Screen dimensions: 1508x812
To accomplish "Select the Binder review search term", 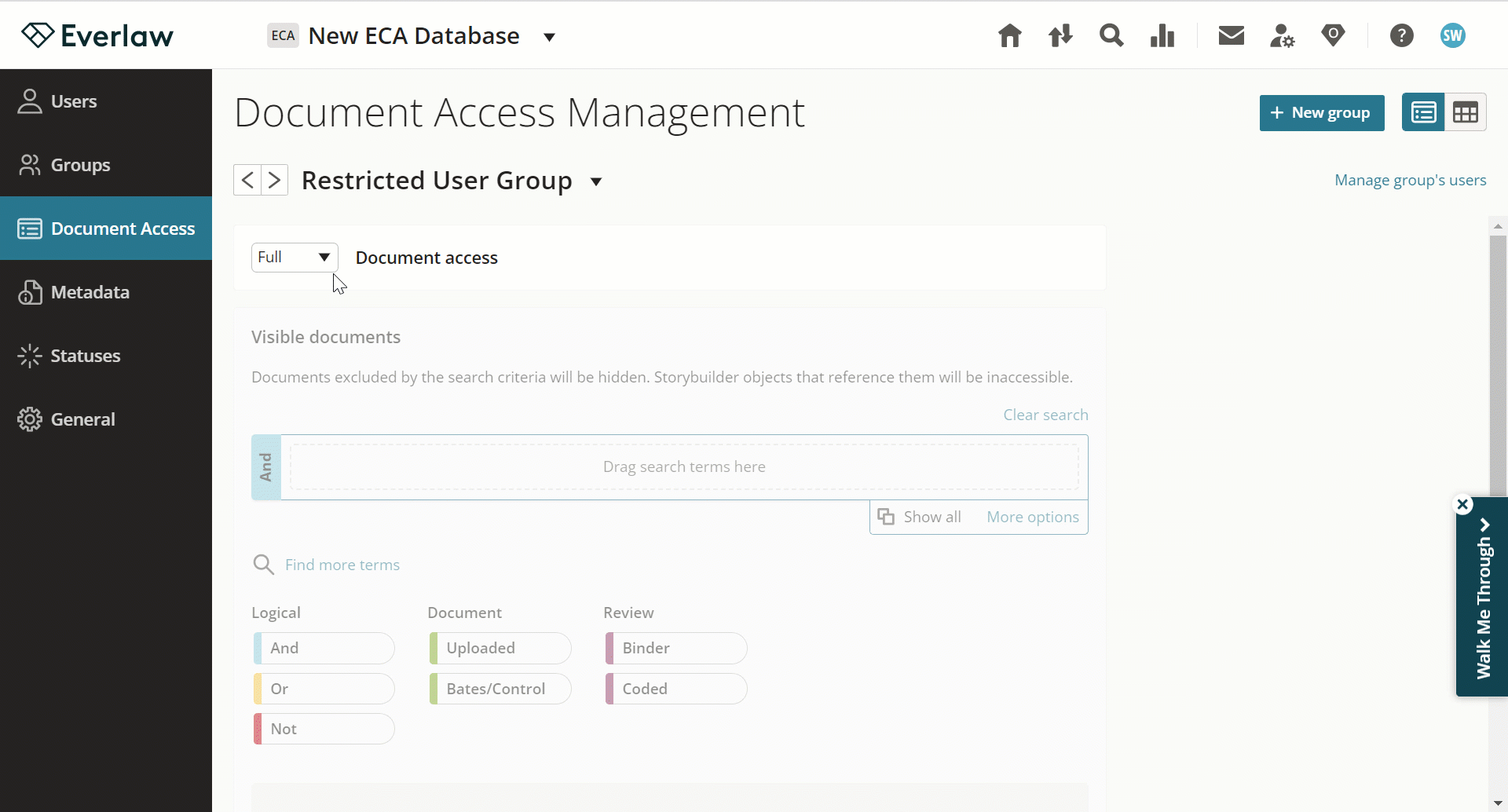I will coord(676,648).
